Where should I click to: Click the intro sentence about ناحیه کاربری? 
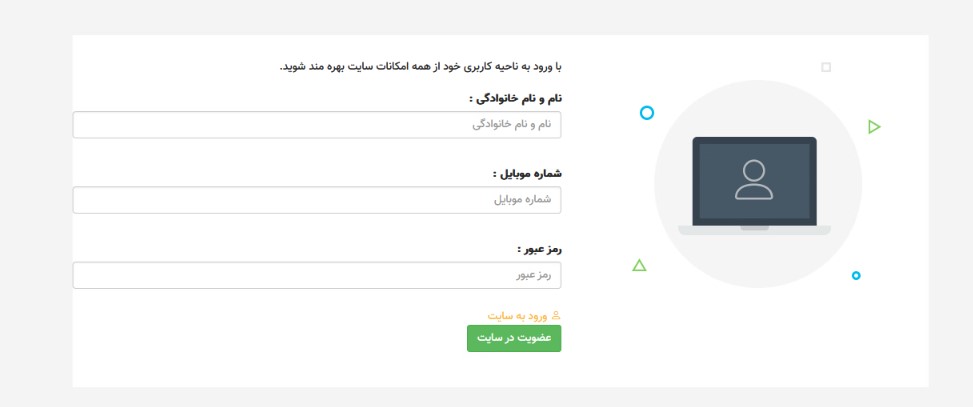tap(420, 66)
